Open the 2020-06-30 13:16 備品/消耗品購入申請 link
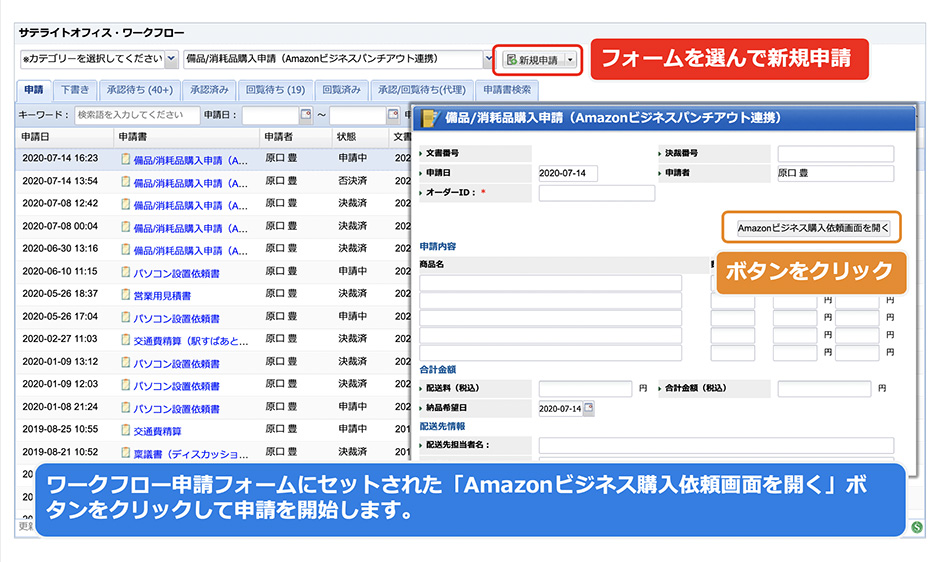The width and height of the screenshot is (940, 562). 191,250
